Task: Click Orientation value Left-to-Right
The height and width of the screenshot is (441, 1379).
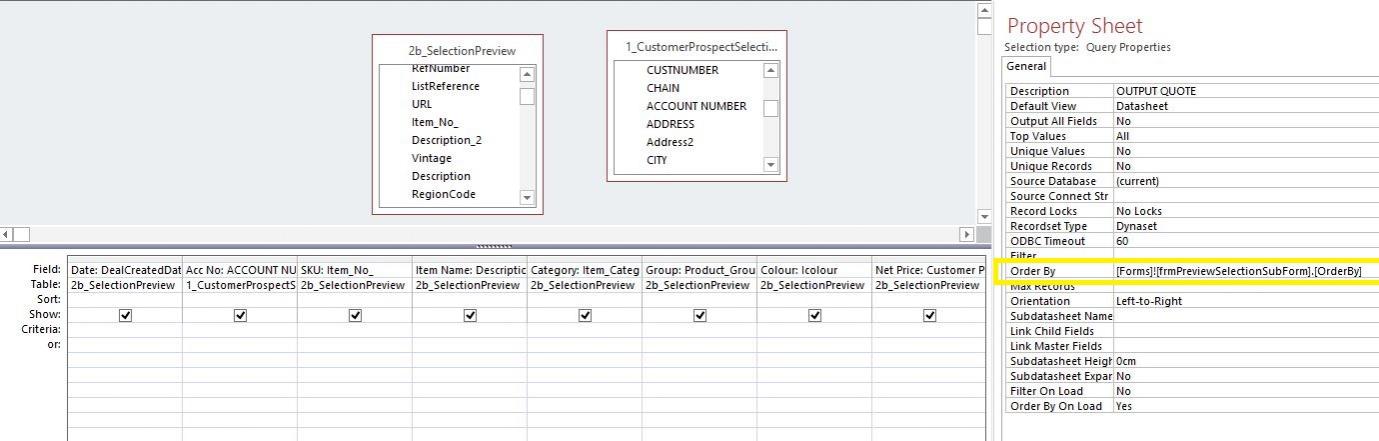Action: coord(1246,301)
